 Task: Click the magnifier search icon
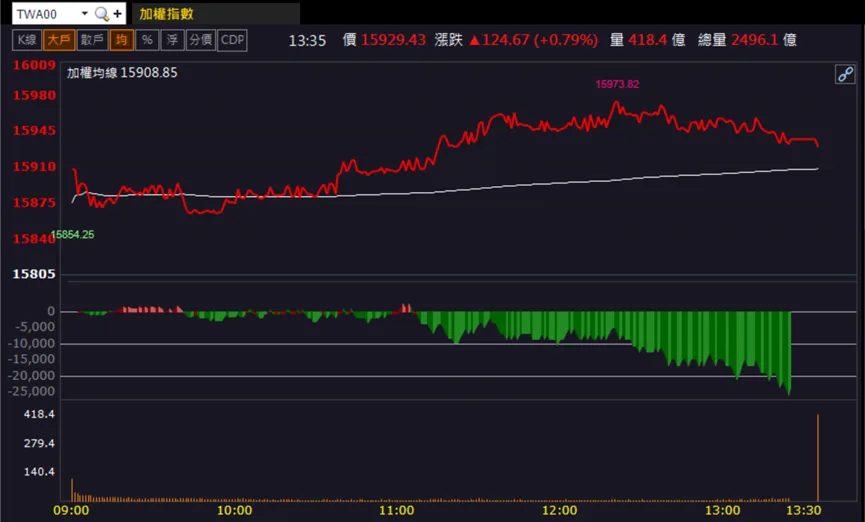coord(102,14)
